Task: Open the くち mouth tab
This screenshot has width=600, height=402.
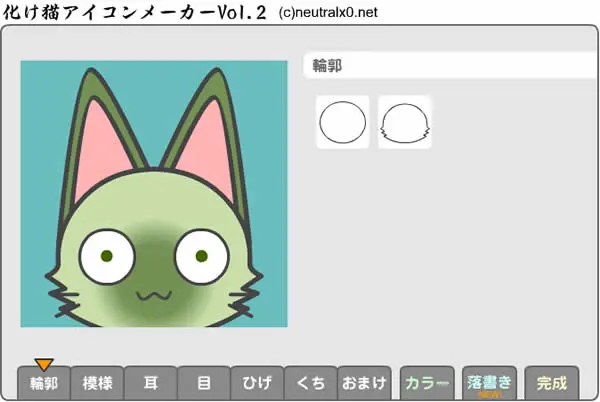Action: (x=311, y=383)
